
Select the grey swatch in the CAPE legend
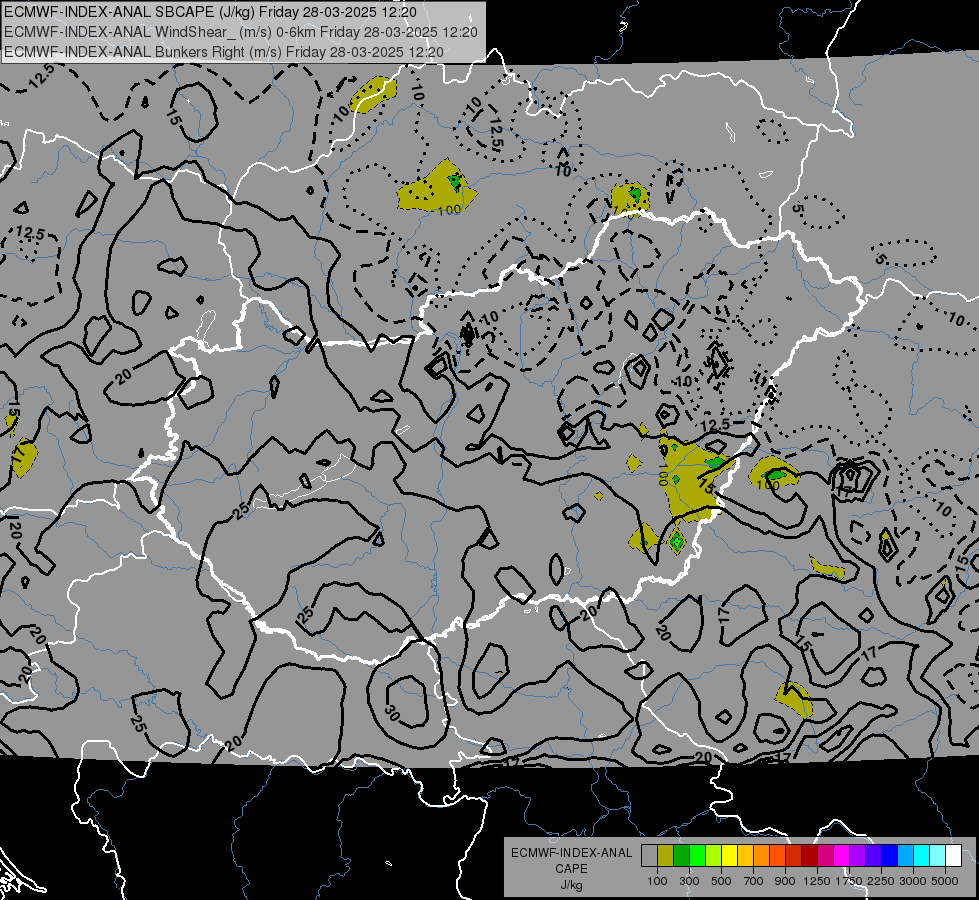649,856
